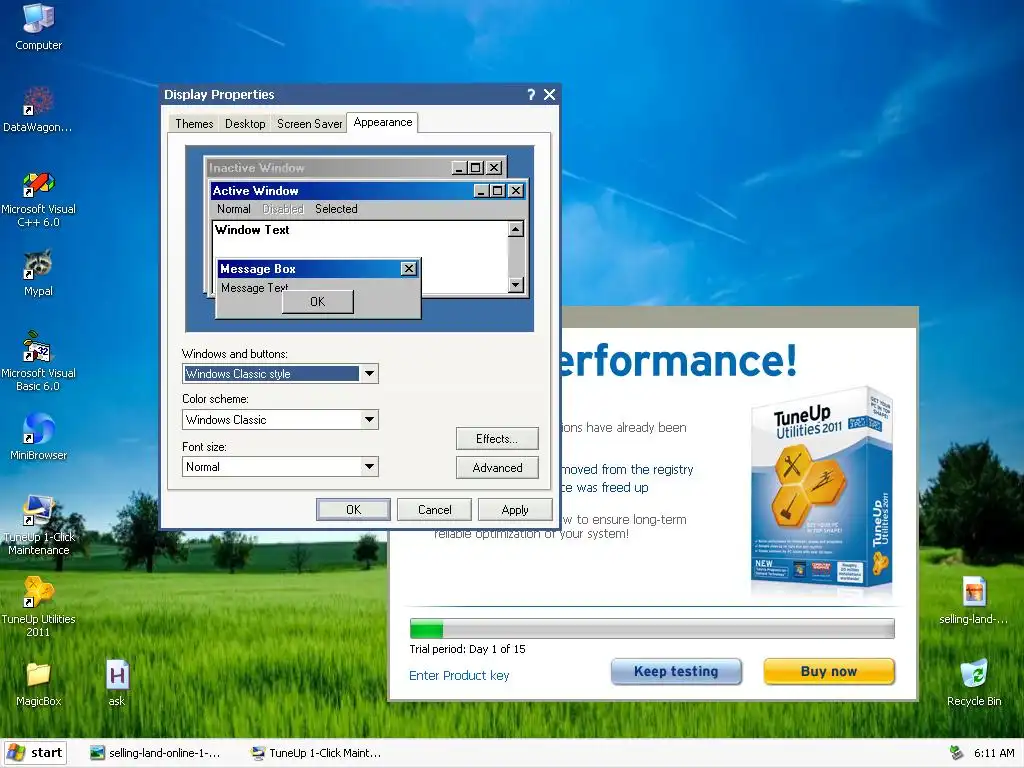Click the Enter Product key link
Screen dimensions: 1024x768
point(459,675)
